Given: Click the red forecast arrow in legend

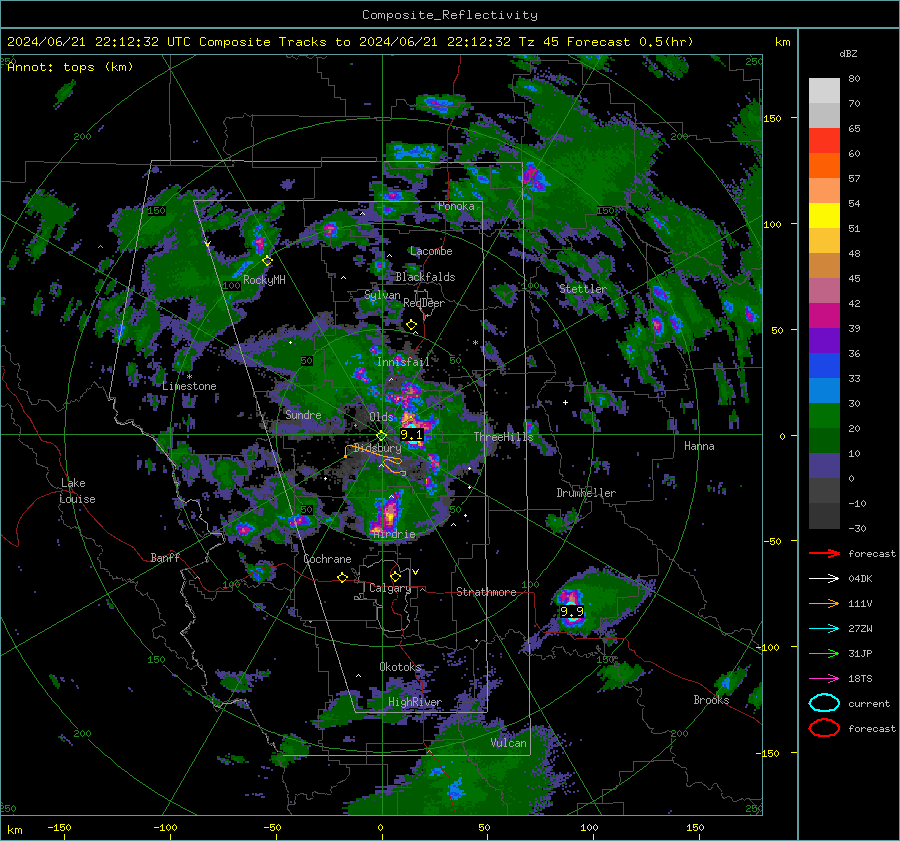Looking at the screenshot, I should (x=824, y=553).
